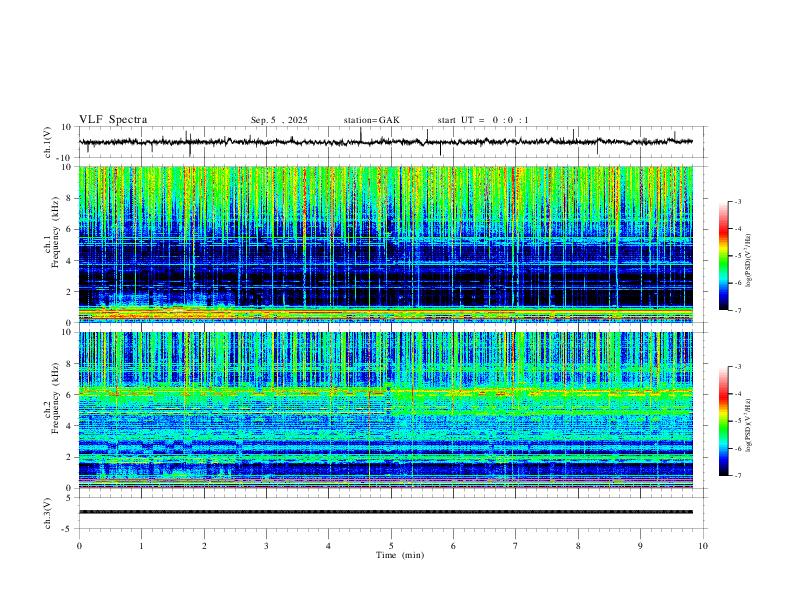Screen dimensions: 792x612
Task: Click time axis tick label '3'
Action: click(x=266, y=546)
